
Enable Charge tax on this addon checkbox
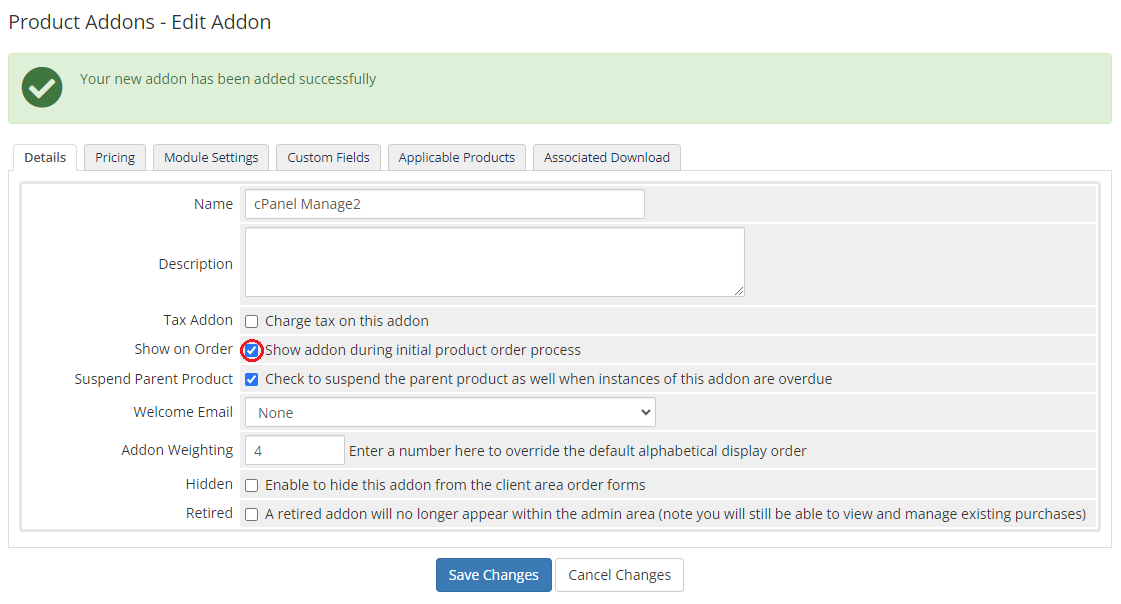[252, 322]
